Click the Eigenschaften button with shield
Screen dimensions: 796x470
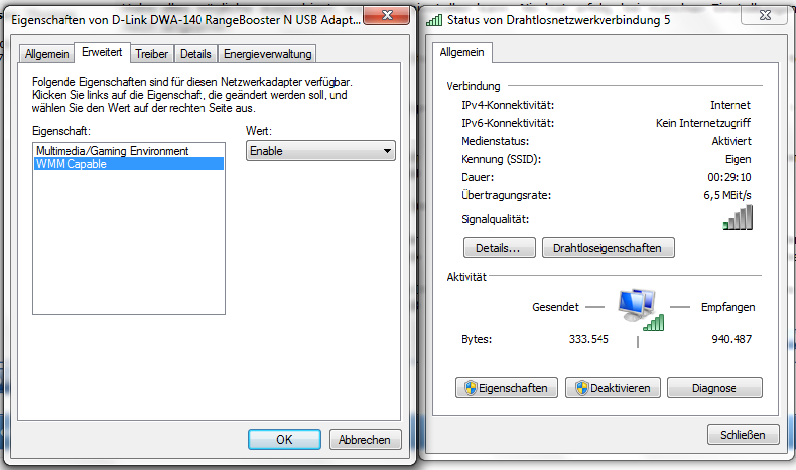(506, 388)
